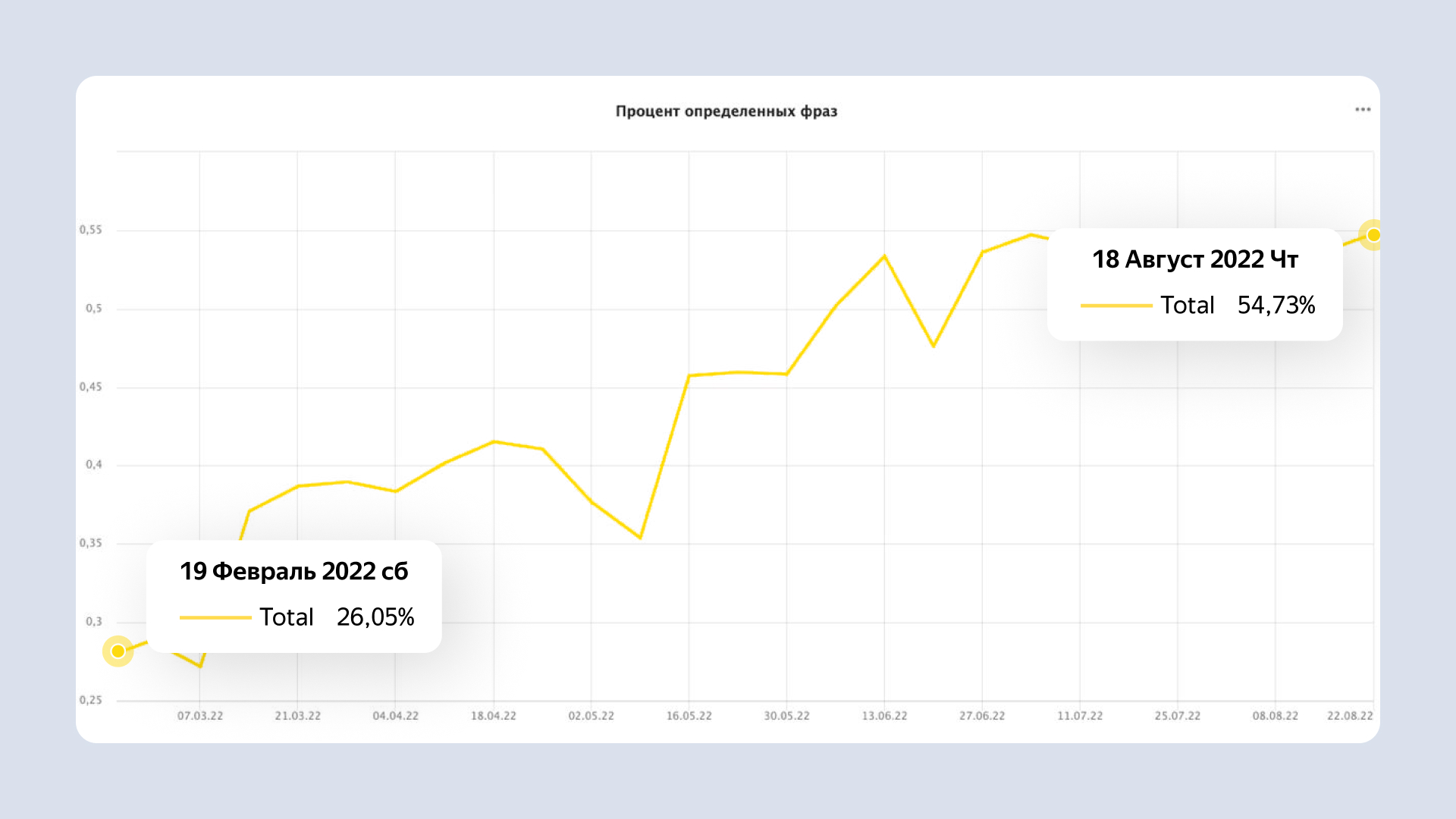Screen dimensions: 1456x819
Task: Click the Total 54,73% value in August tooltip
Action: pos(1276,305)
